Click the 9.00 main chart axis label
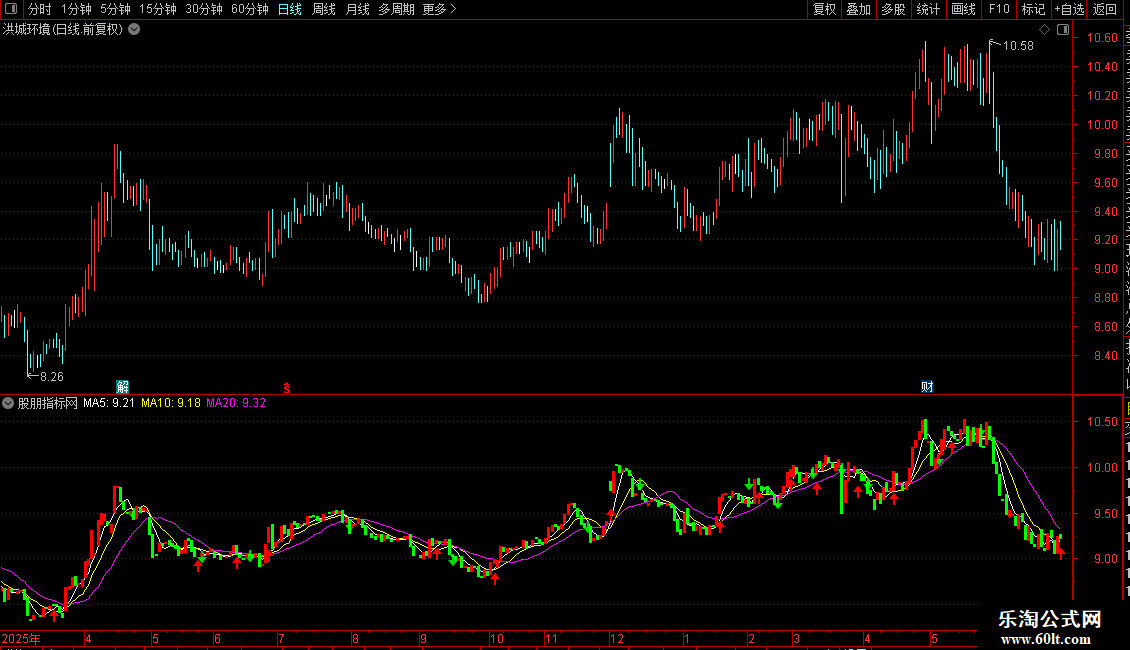The width and height of the screenshot is (1130, 650). tap(1105, 269)
